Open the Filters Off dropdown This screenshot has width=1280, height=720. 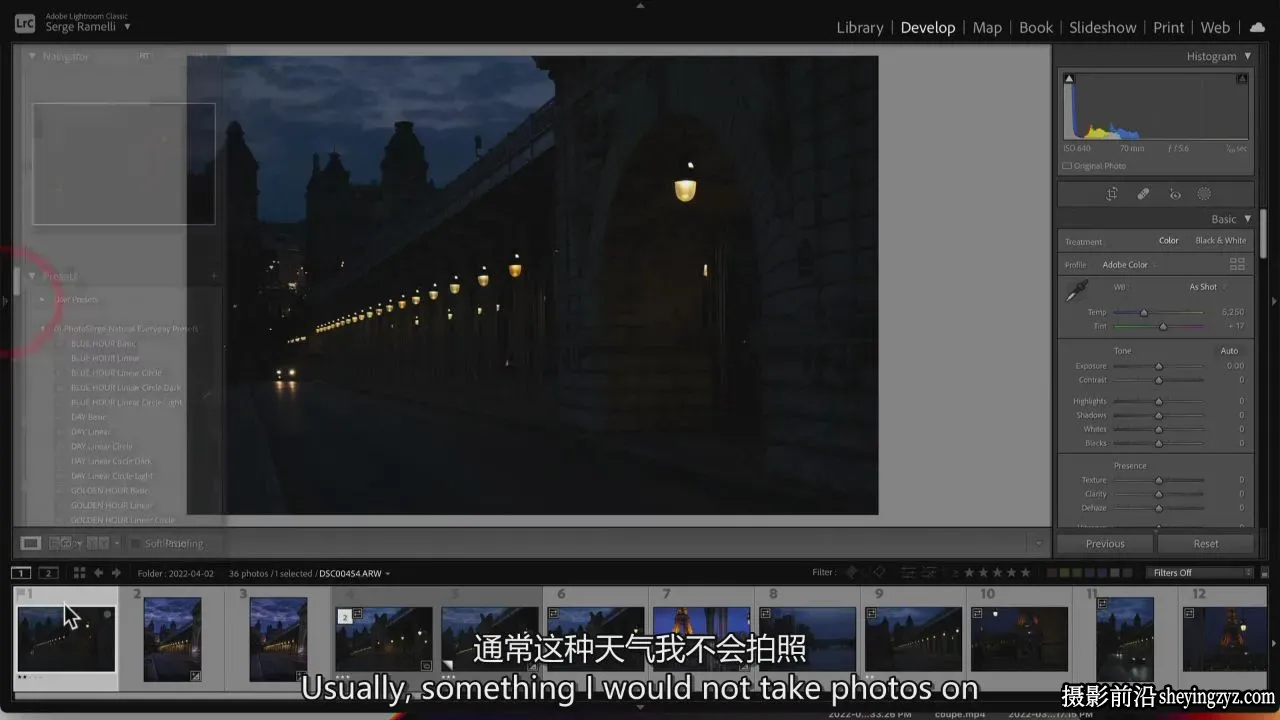pos(1199,573)
